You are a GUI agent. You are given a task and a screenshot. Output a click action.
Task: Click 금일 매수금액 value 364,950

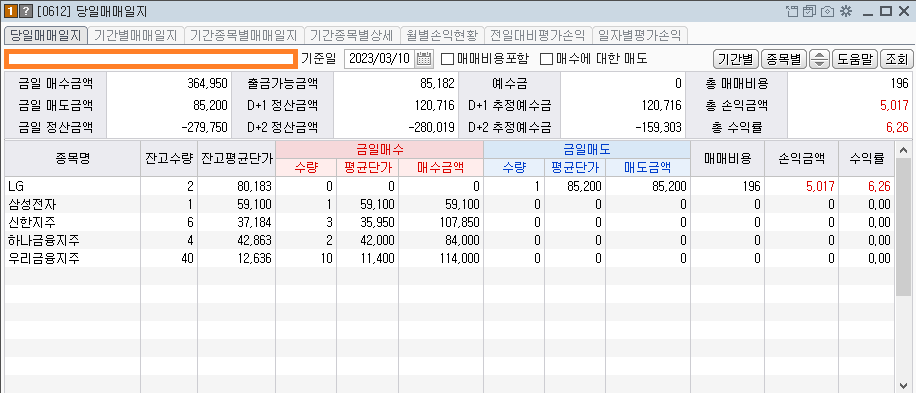pyautogui.click(x=207, y=84)
